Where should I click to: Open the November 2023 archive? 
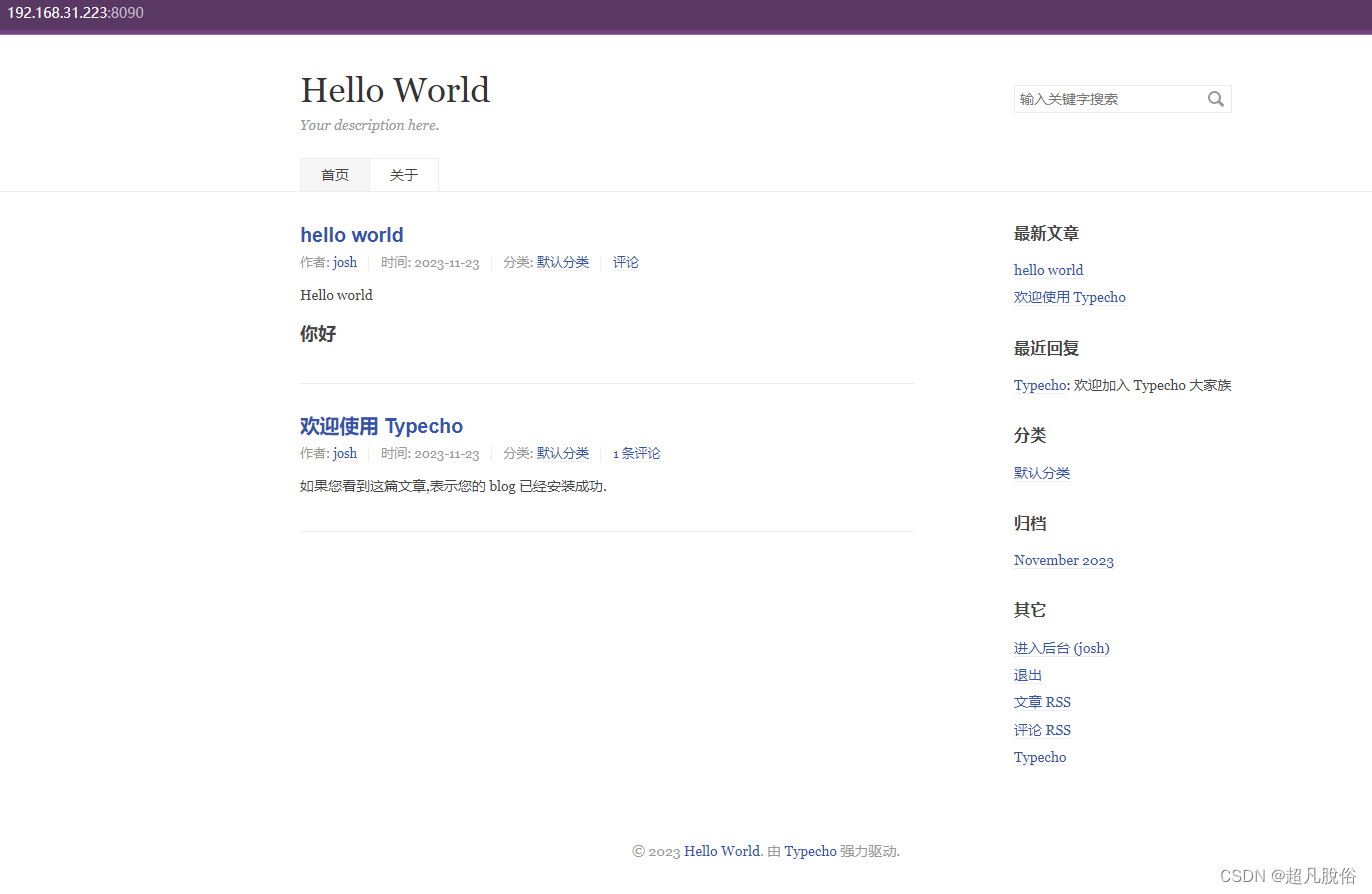click(x=1063, y=560)
